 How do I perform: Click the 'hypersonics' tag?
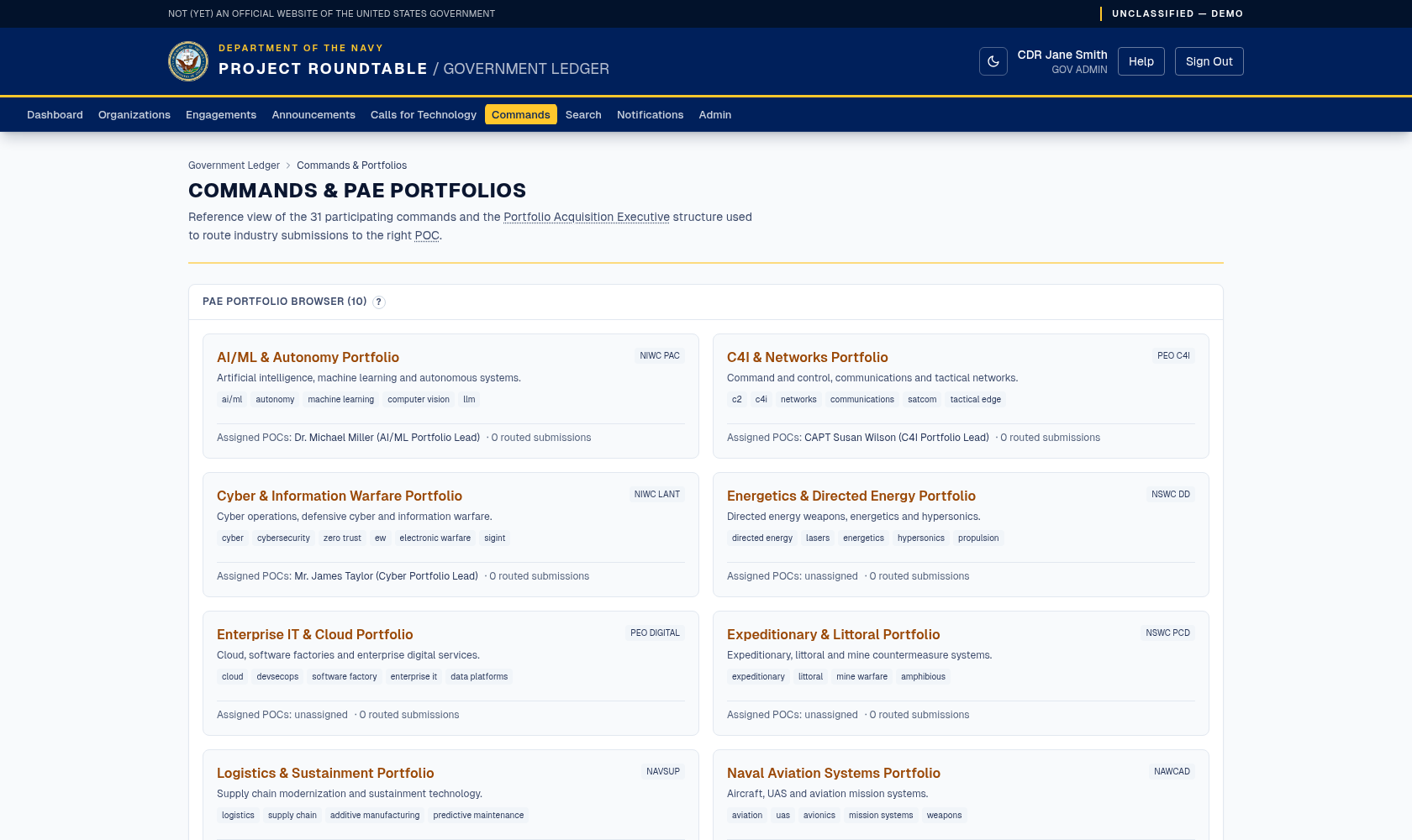(921, 538)
